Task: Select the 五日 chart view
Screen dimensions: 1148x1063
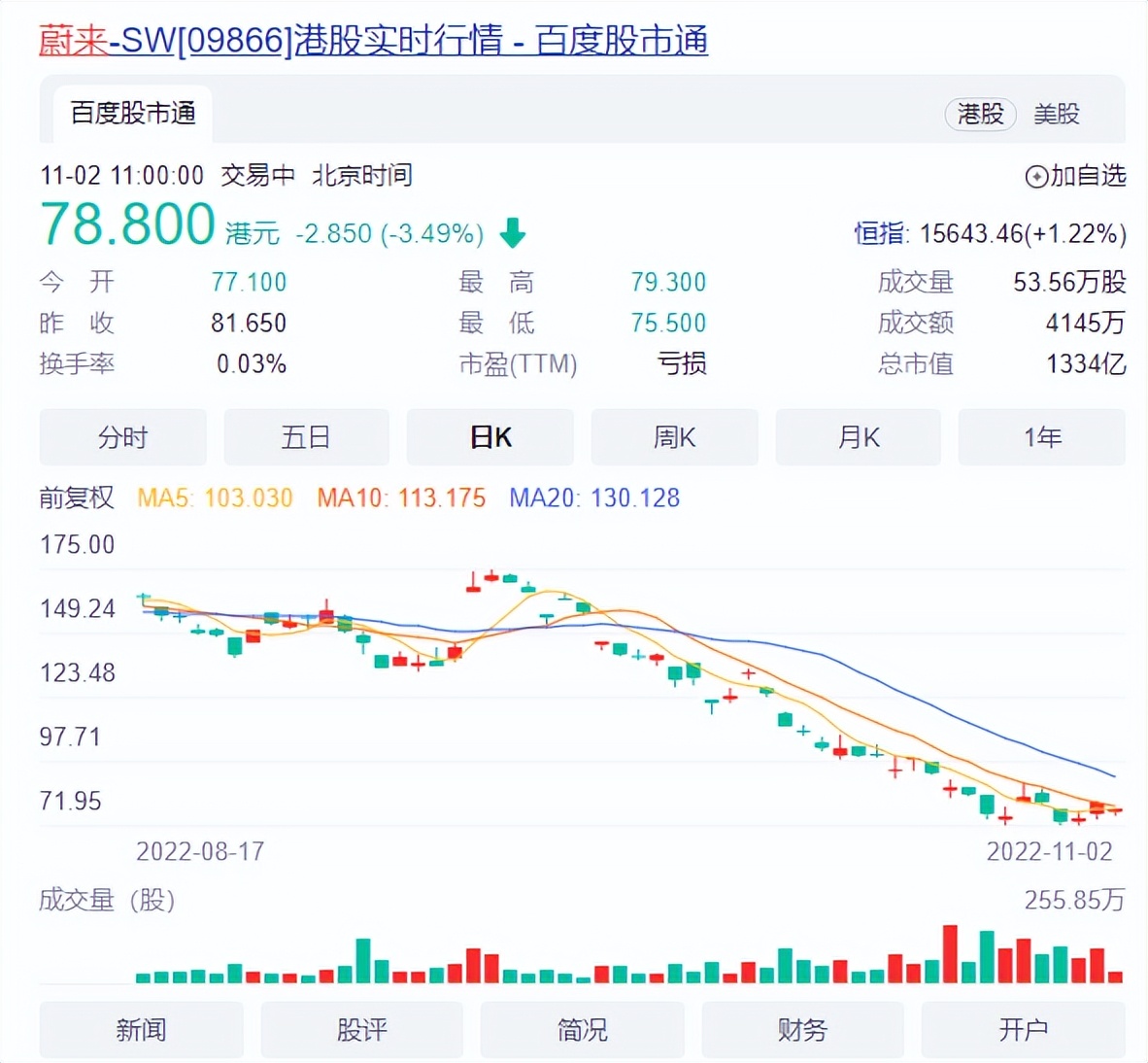Action: pos(306,437)
